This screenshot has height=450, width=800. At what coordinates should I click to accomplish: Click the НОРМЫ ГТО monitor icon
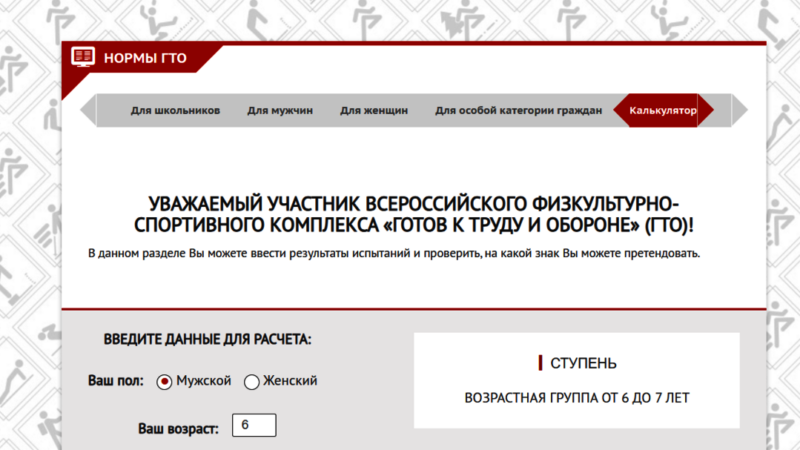pyautogui.click(x=83, y=57)
